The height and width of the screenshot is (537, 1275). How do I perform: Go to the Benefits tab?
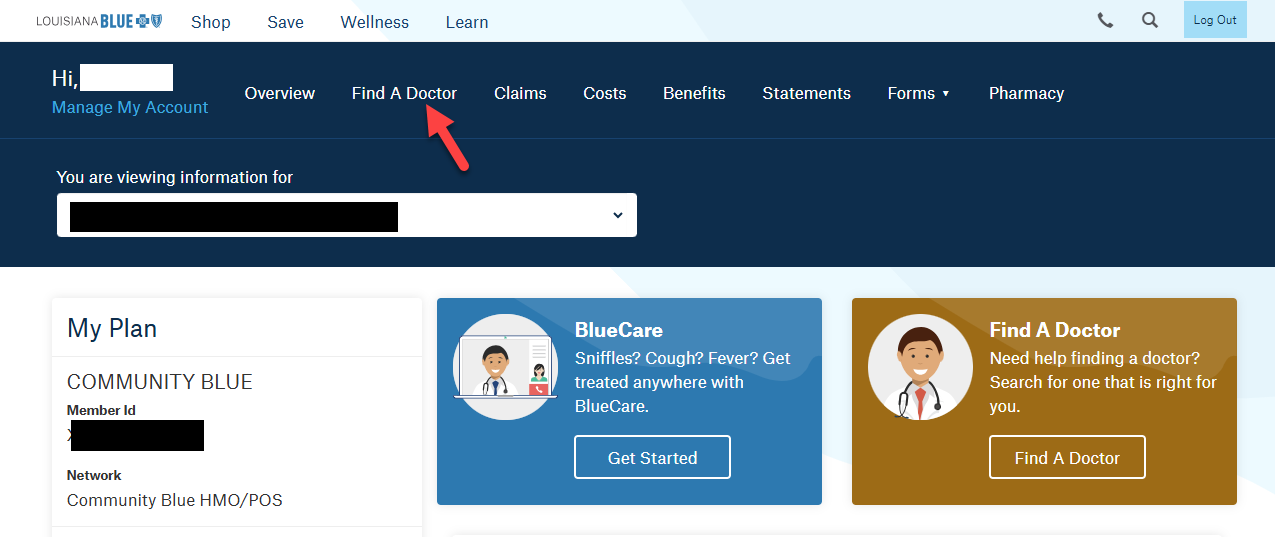click(694, 93)
